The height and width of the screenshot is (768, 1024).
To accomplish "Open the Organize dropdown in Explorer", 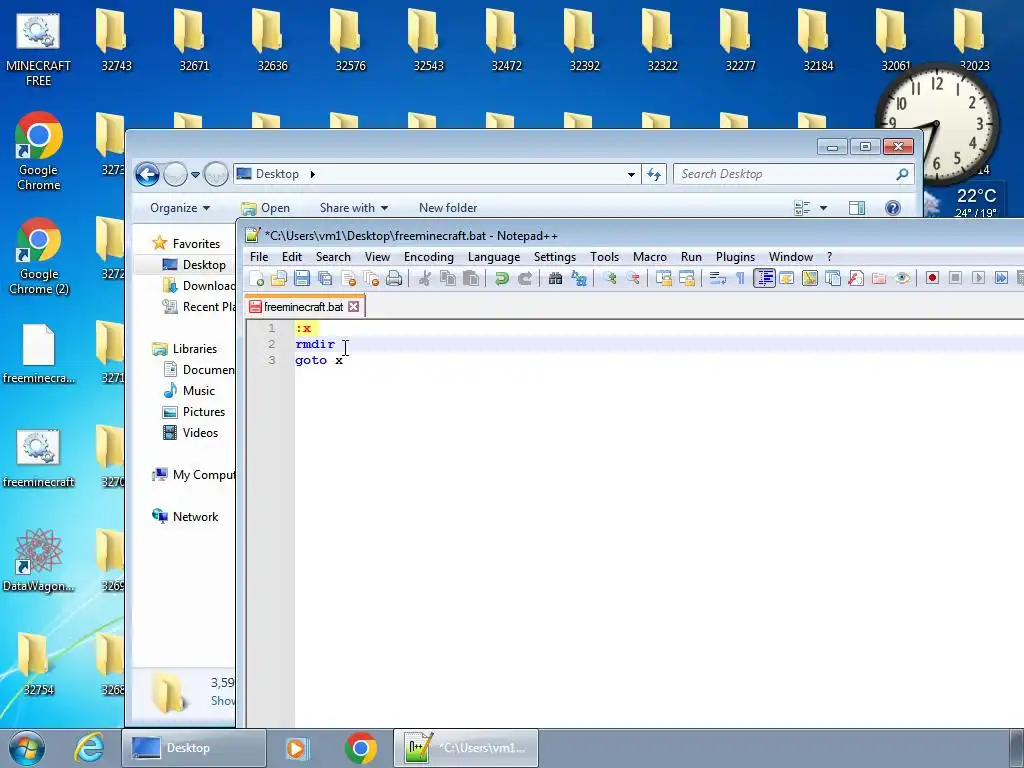I will 180,208.
